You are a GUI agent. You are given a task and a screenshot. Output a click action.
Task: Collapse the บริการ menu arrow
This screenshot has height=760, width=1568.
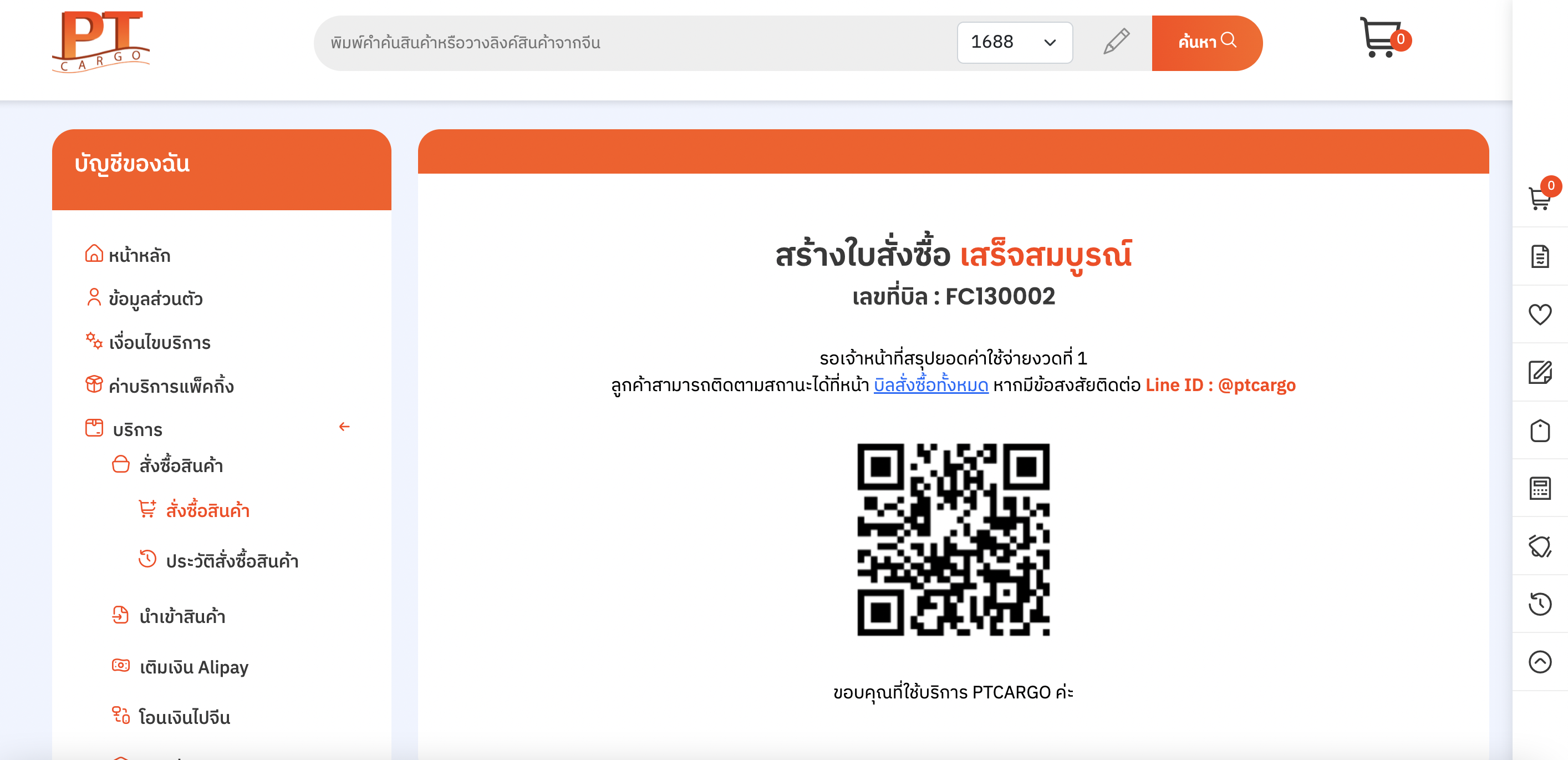coord(344,427)
